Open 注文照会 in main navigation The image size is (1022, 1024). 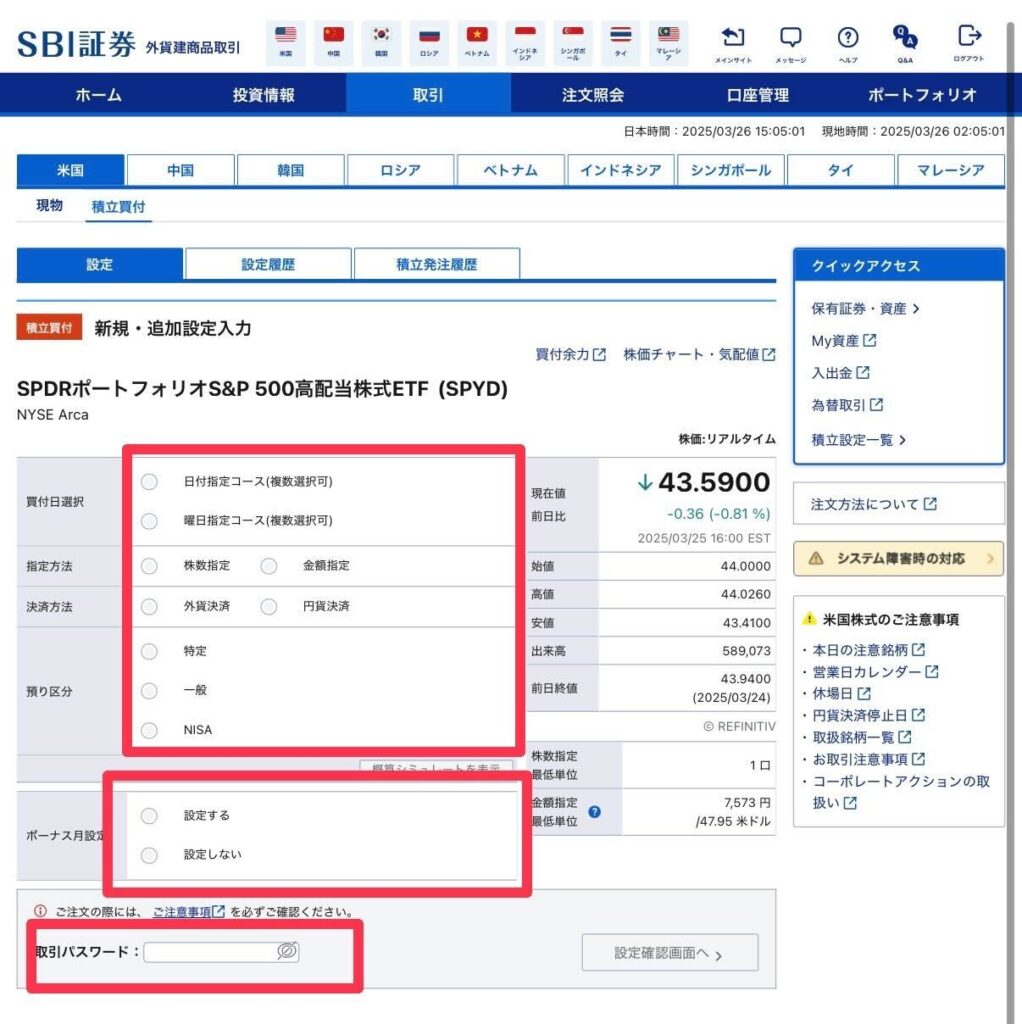tap(593, 95)
